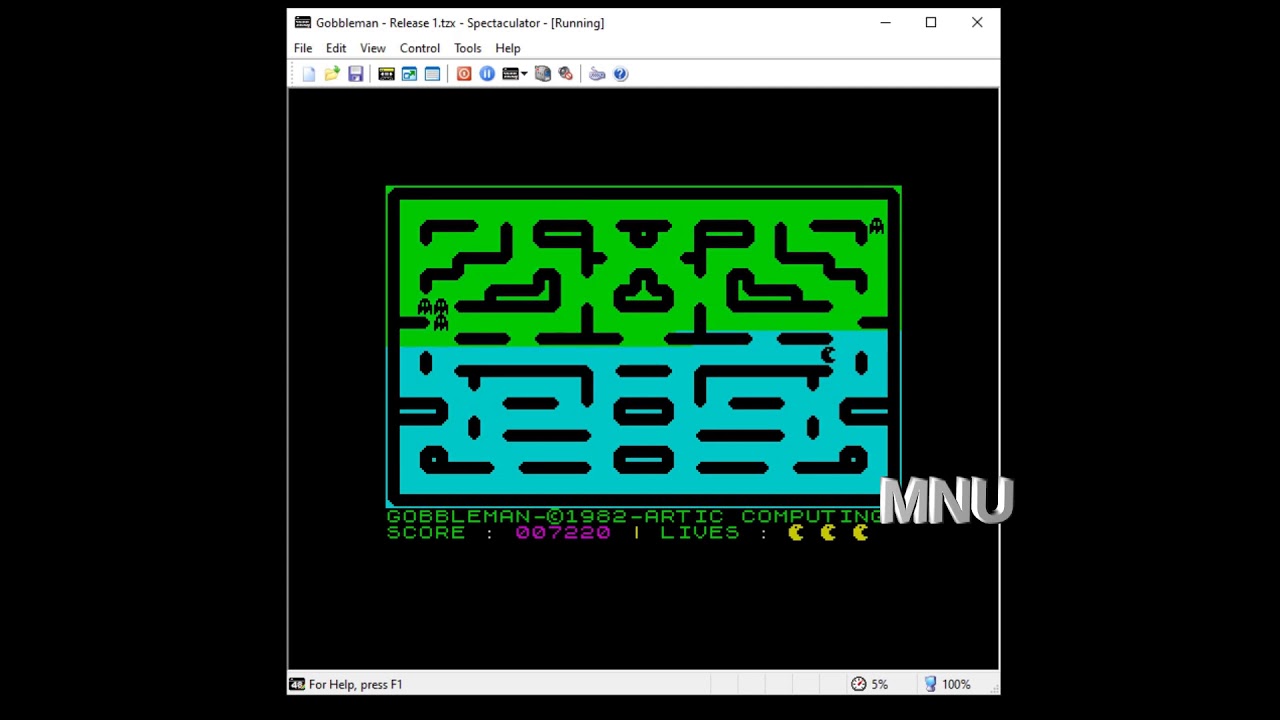The image size is (1280, 720).
Task: Open a file with the folder icon
Action: (332, 74)
